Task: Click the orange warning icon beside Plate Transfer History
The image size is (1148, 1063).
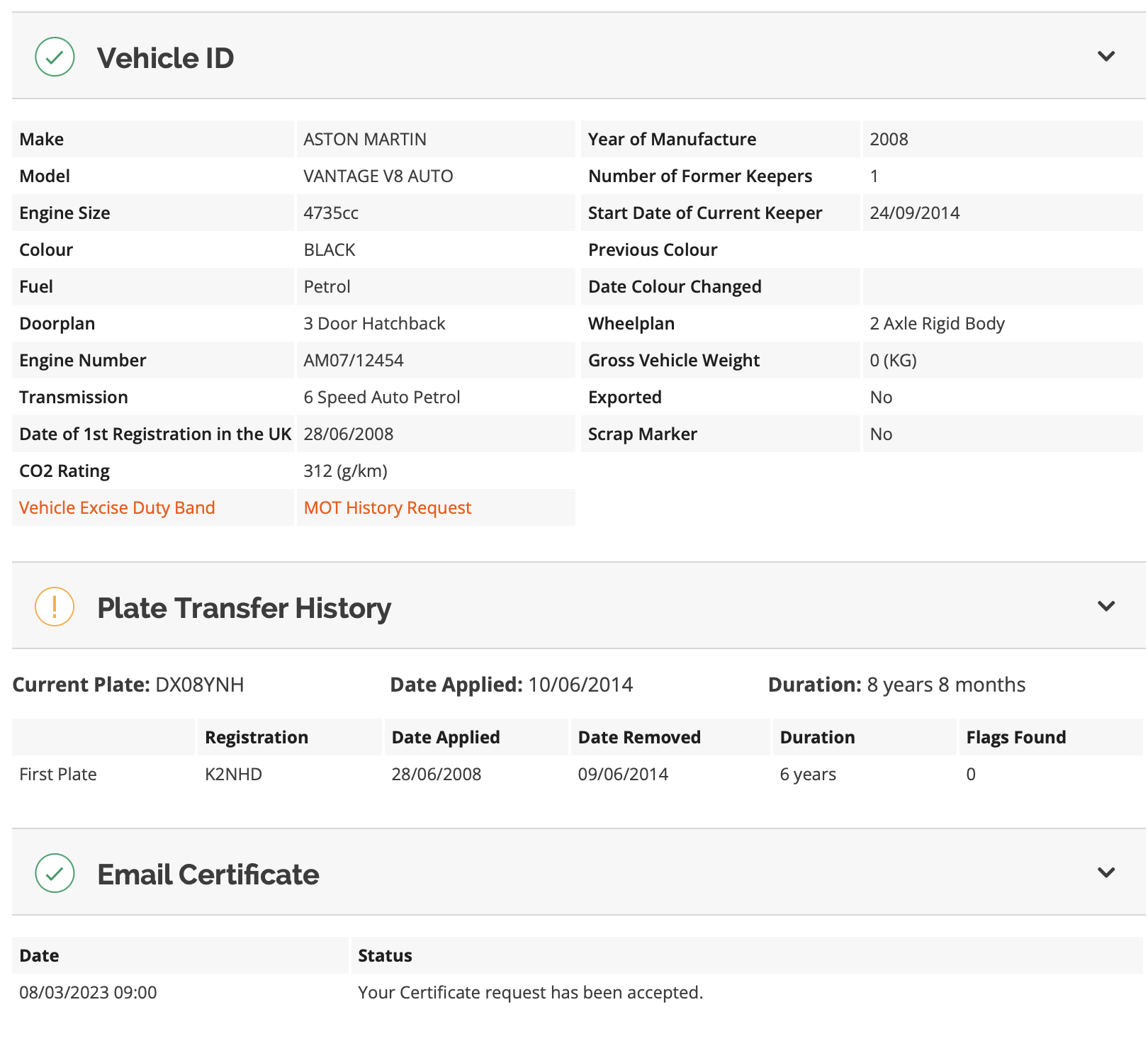Action: [x=55, y=607]
